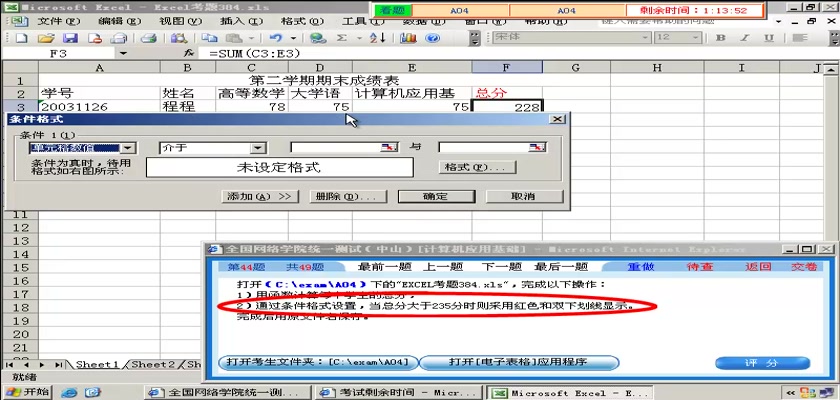The height and width of the screenshot is (400, 840).
Task: Click the 最后一题 link
Action: pyautogui.click(x=561, y=267)
